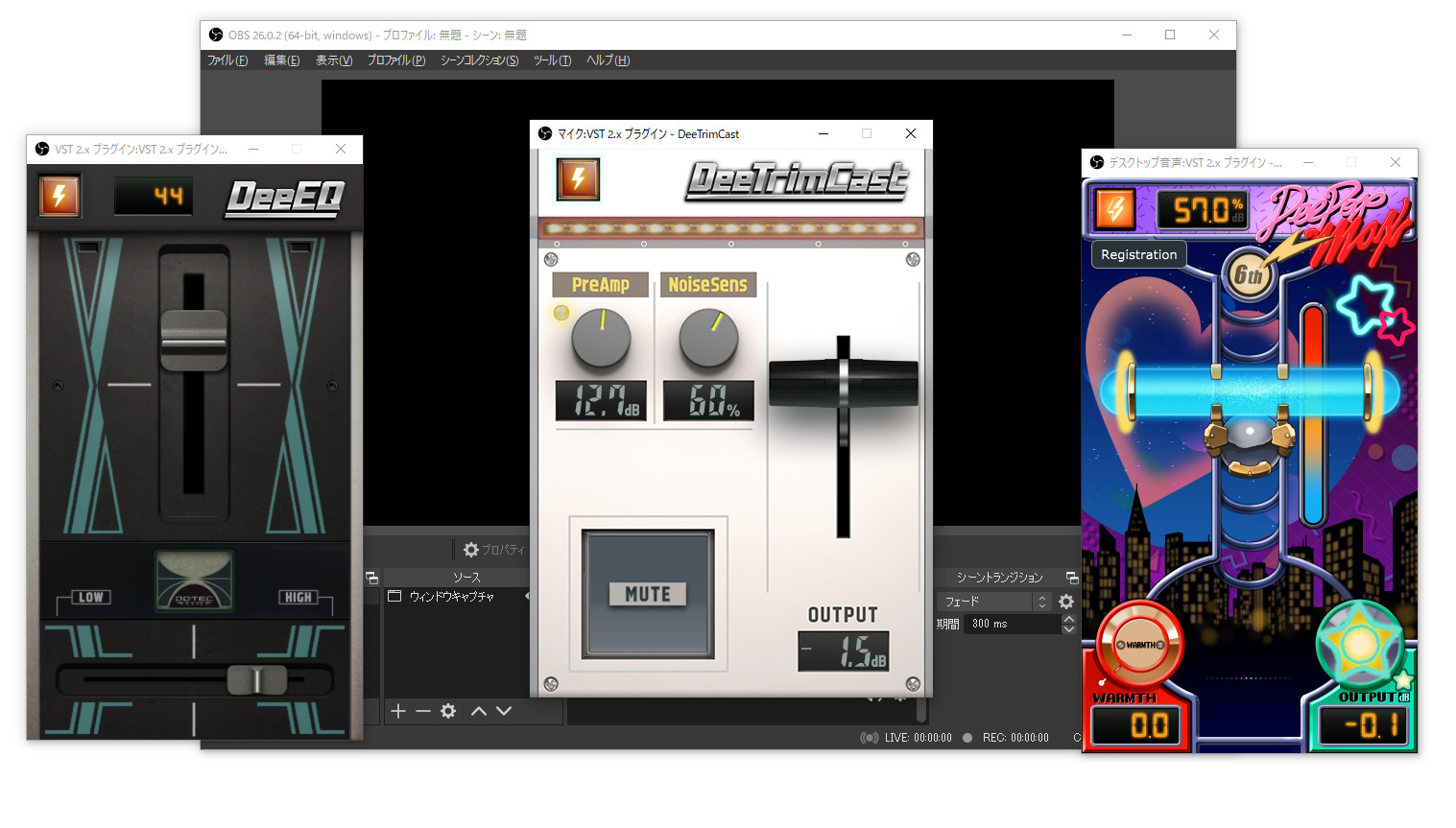Minimize the DeeTrimCast plugin window
This screenshot has width=1456, height=828.
click(823, 133)
